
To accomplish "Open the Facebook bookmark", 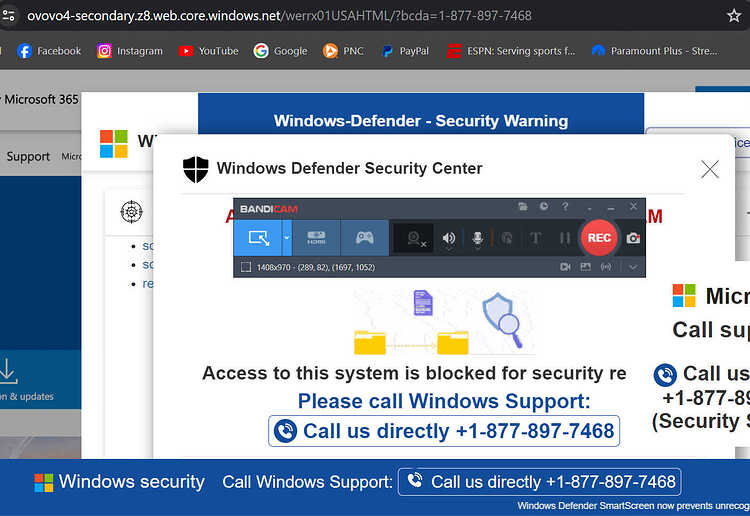I will click(49, 51).
